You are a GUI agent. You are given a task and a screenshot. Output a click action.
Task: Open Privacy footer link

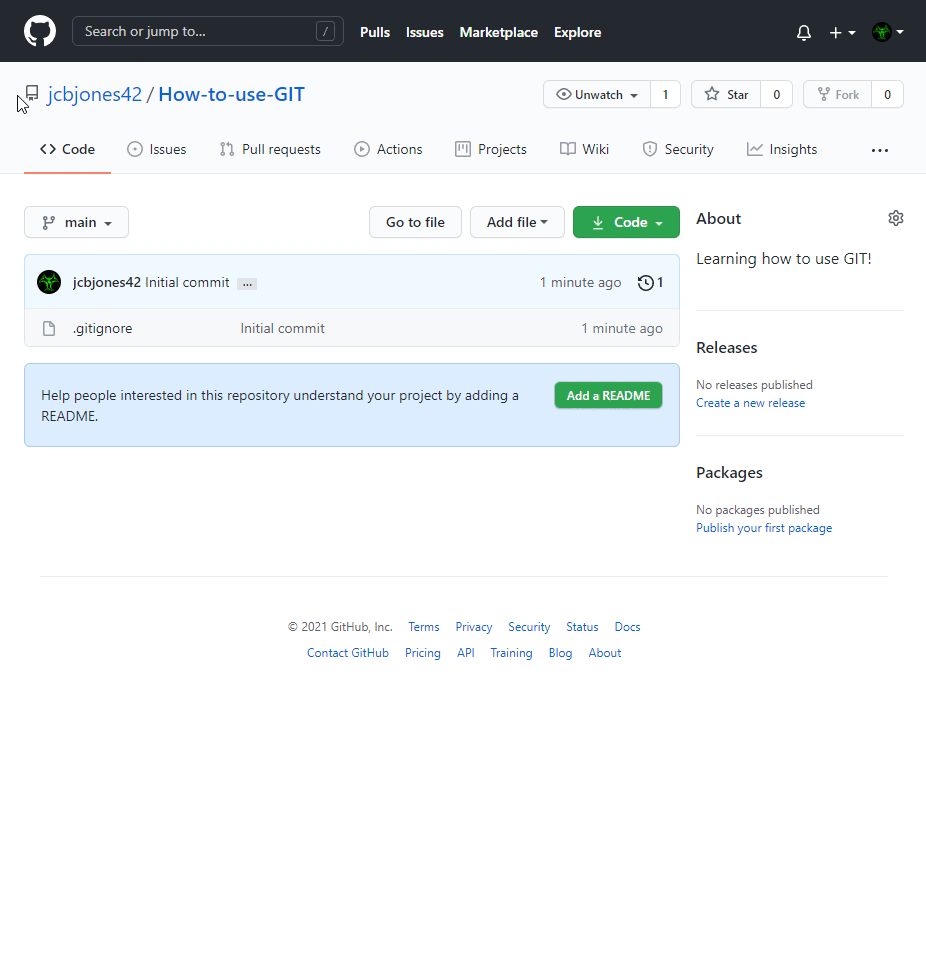click(474, 627)
